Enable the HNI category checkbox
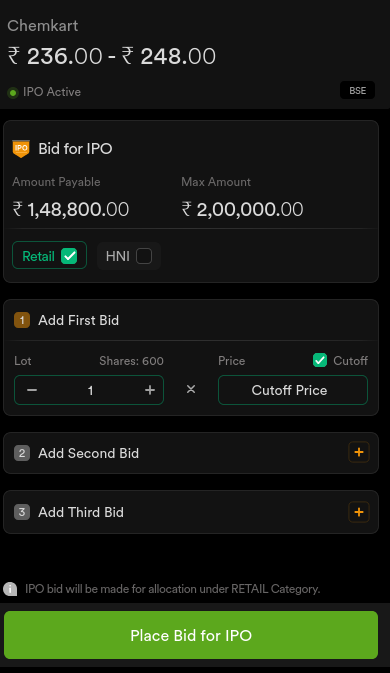The height and width of the screenshot is (673, 390). [144, 256]
